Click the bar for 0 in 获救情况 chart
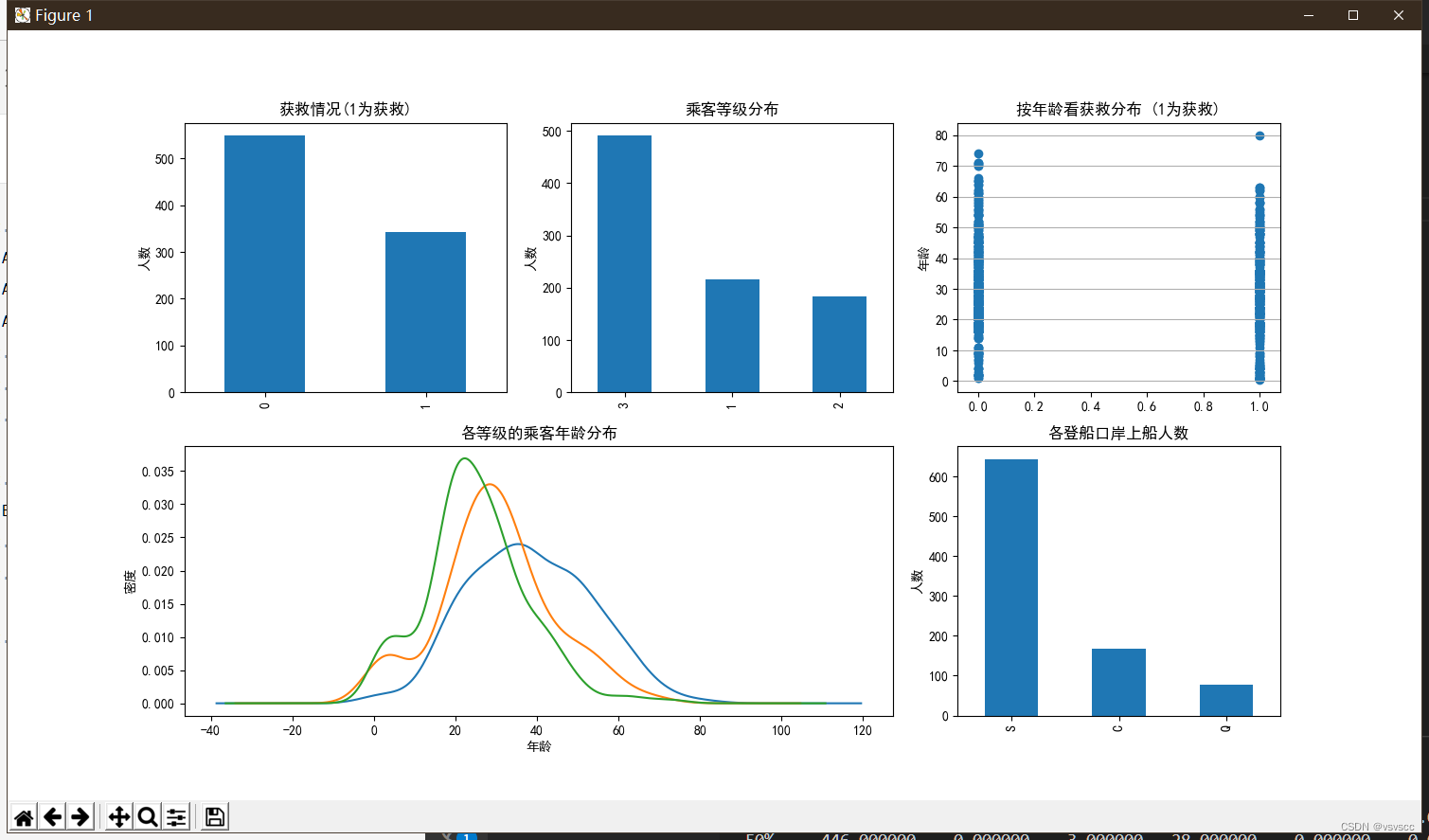The image size is (1429, 840). pyautogui.click(x=264, y=264)
